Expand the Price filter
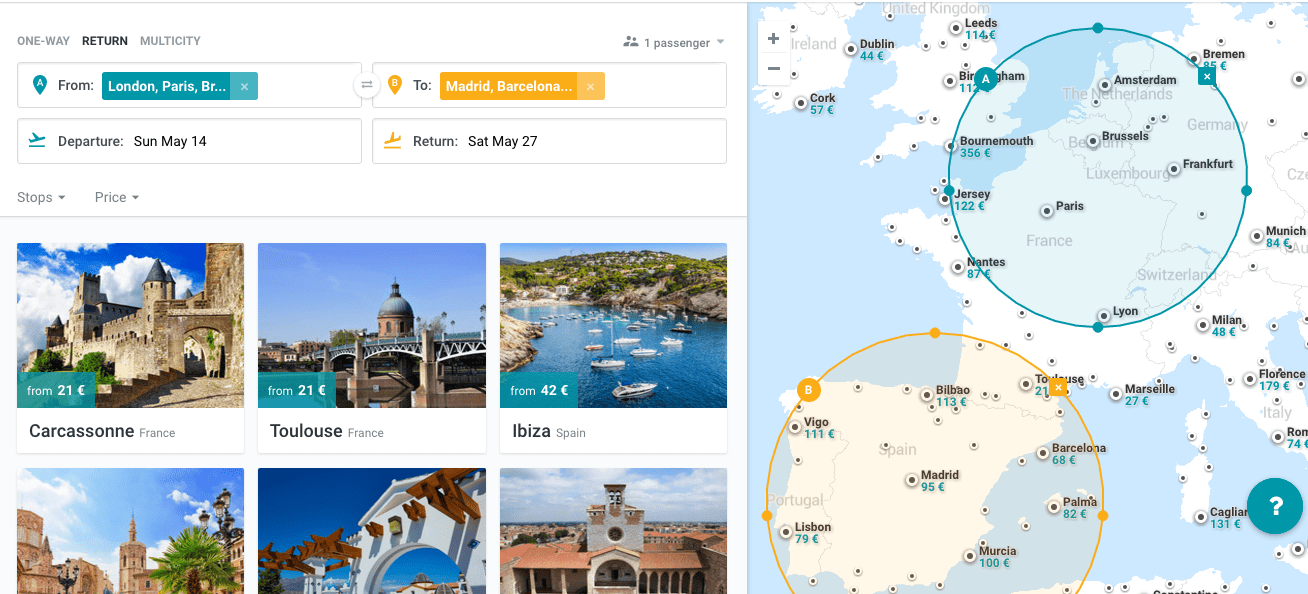 tap(116, 197)
